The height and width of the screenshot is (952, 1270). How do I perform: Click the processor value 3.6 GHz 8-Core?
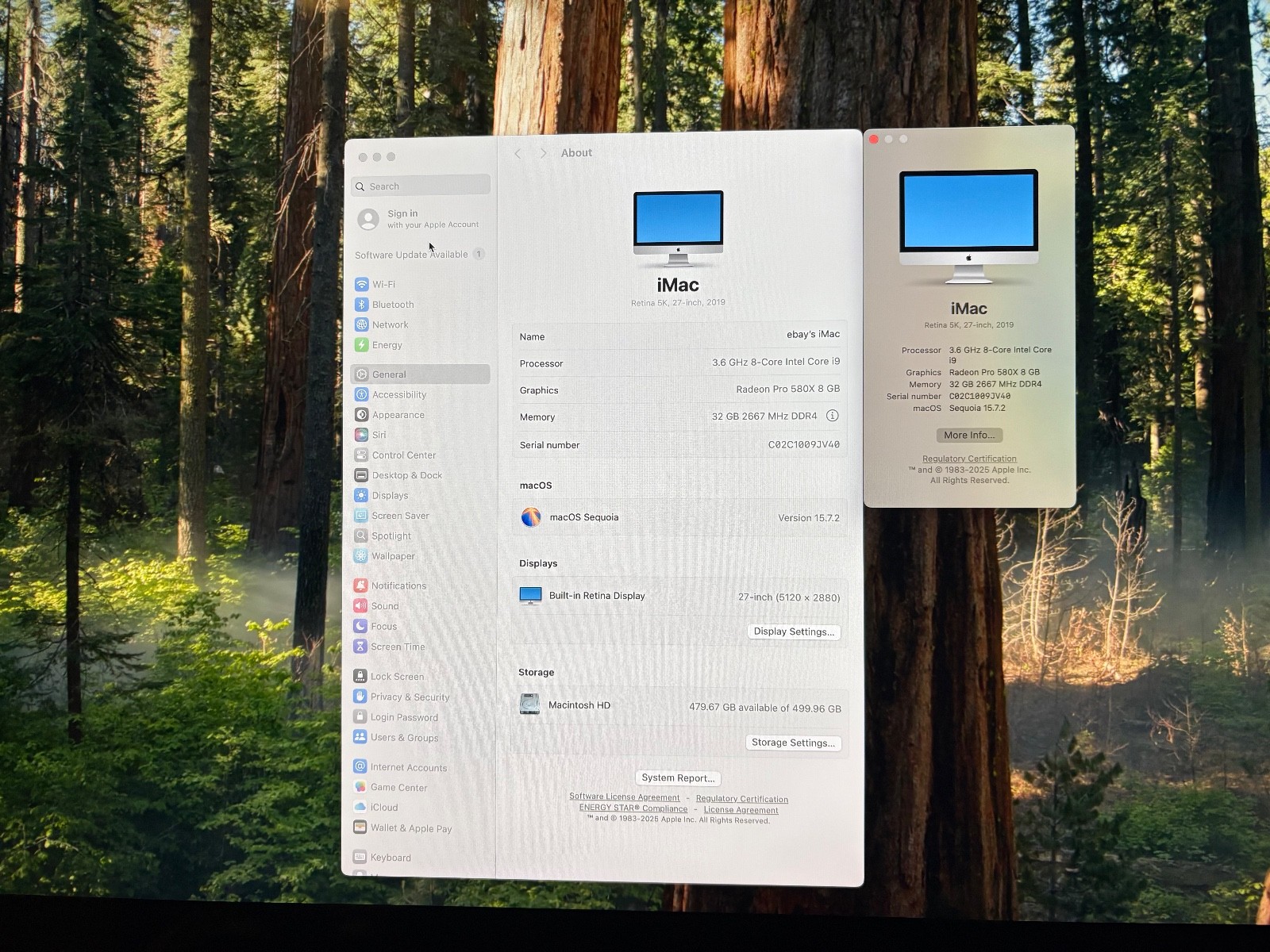[x=775, y=362]
